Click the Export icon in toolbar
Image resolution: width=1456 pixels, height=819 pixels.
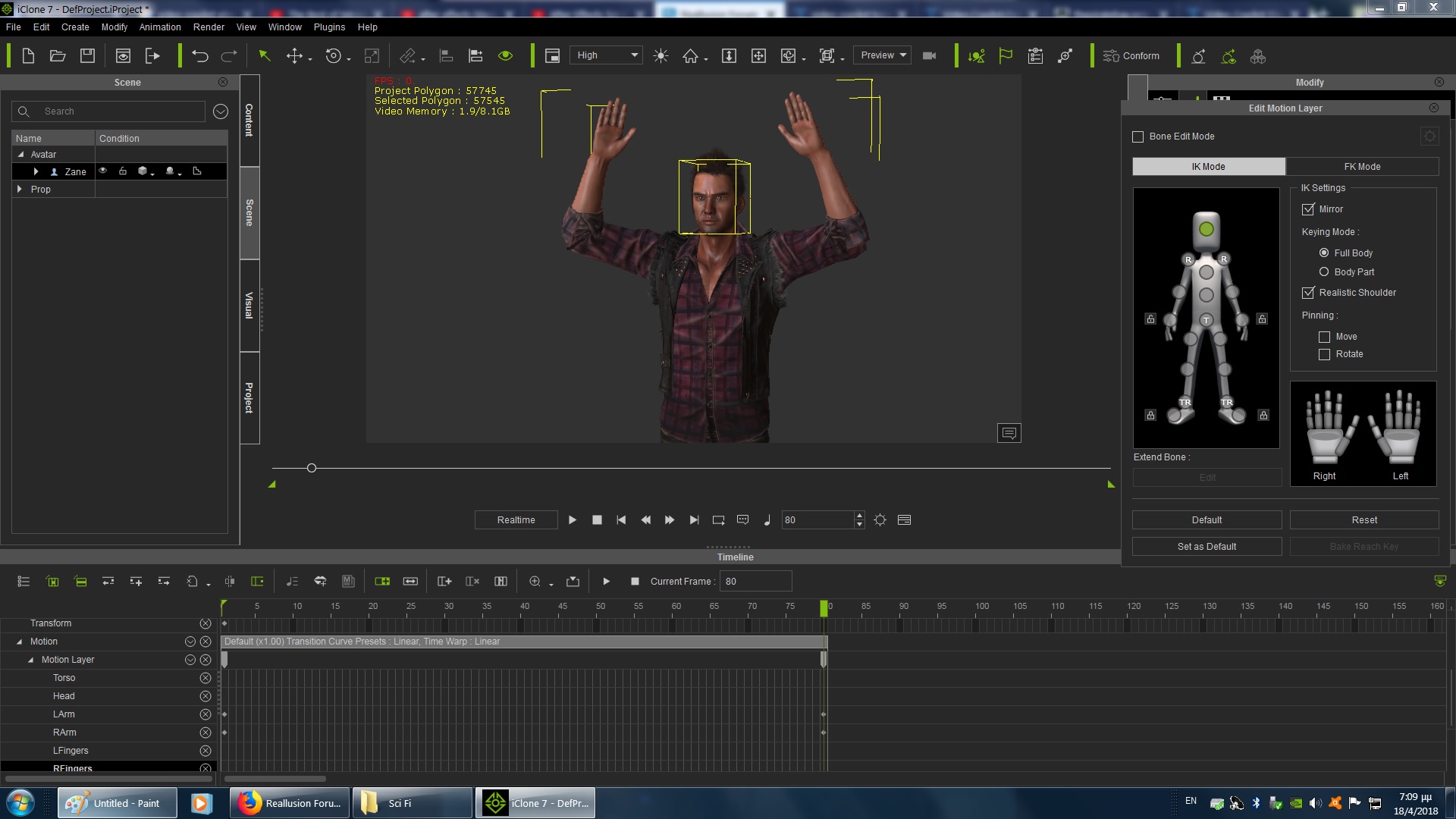click(152, 55)
